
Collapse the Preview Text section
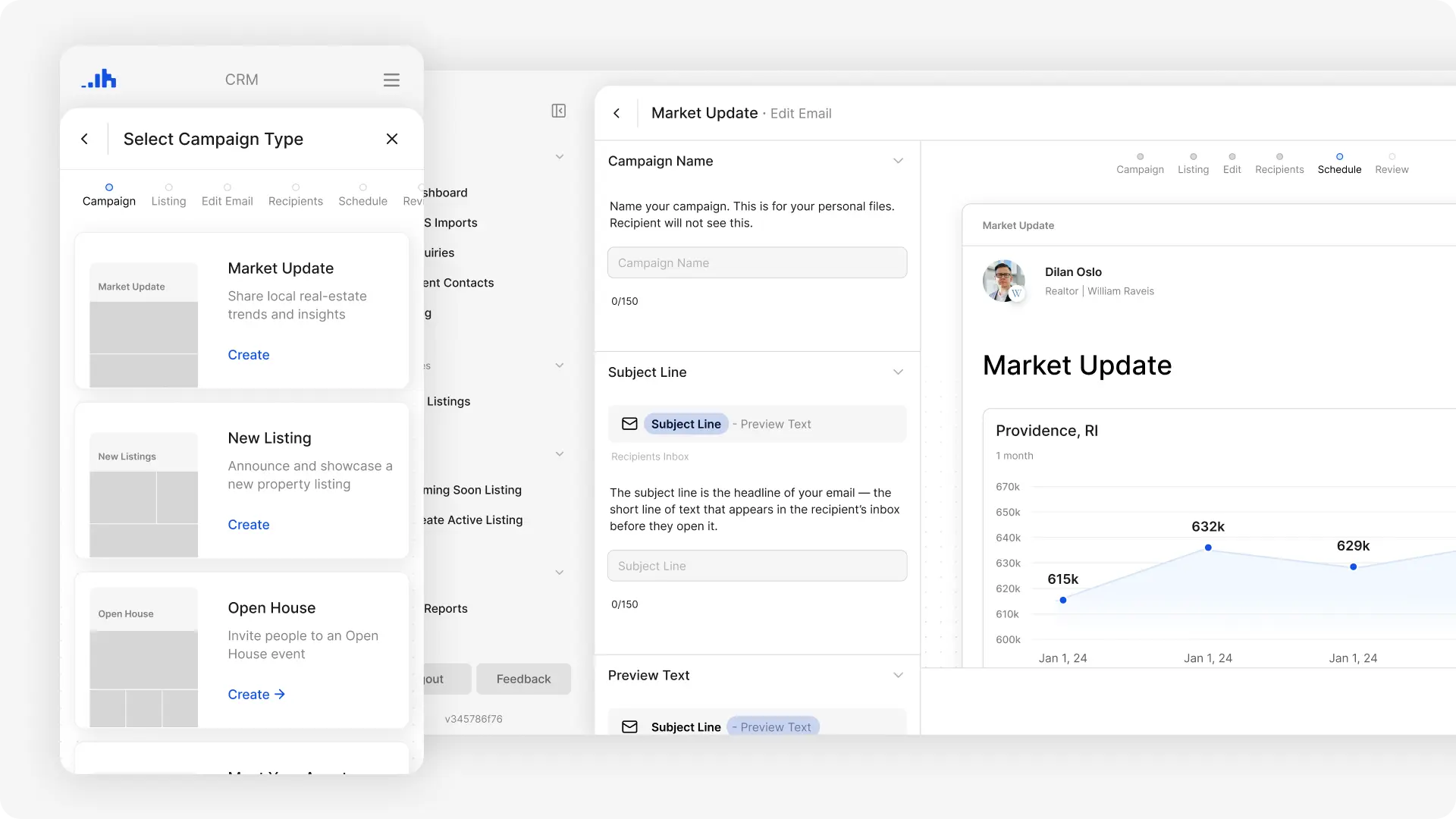tap(898, 674)
